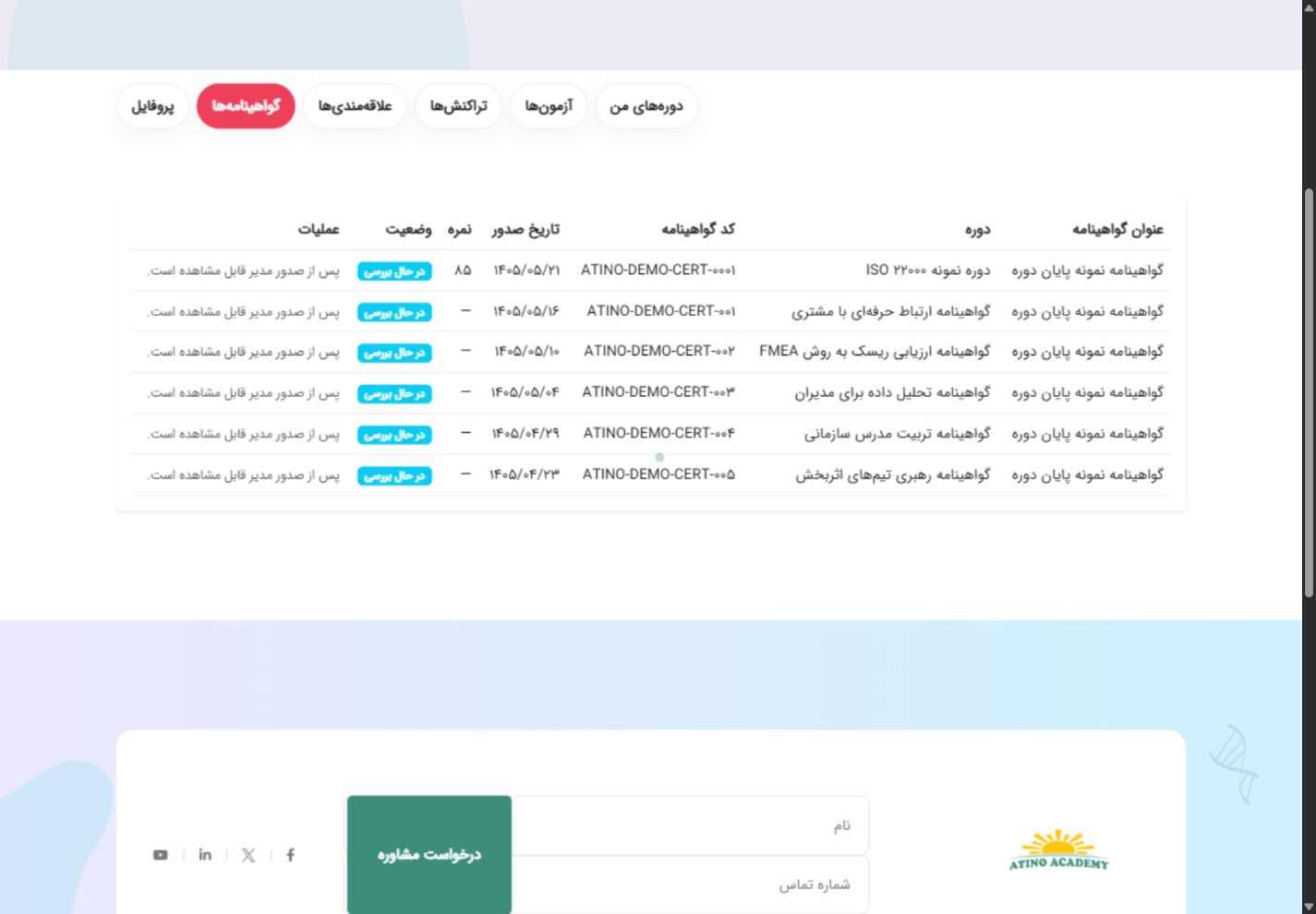Select the گواهینامه‌ها tab
The width and height of the screenshot is (1316, 914).
[246, 106]
